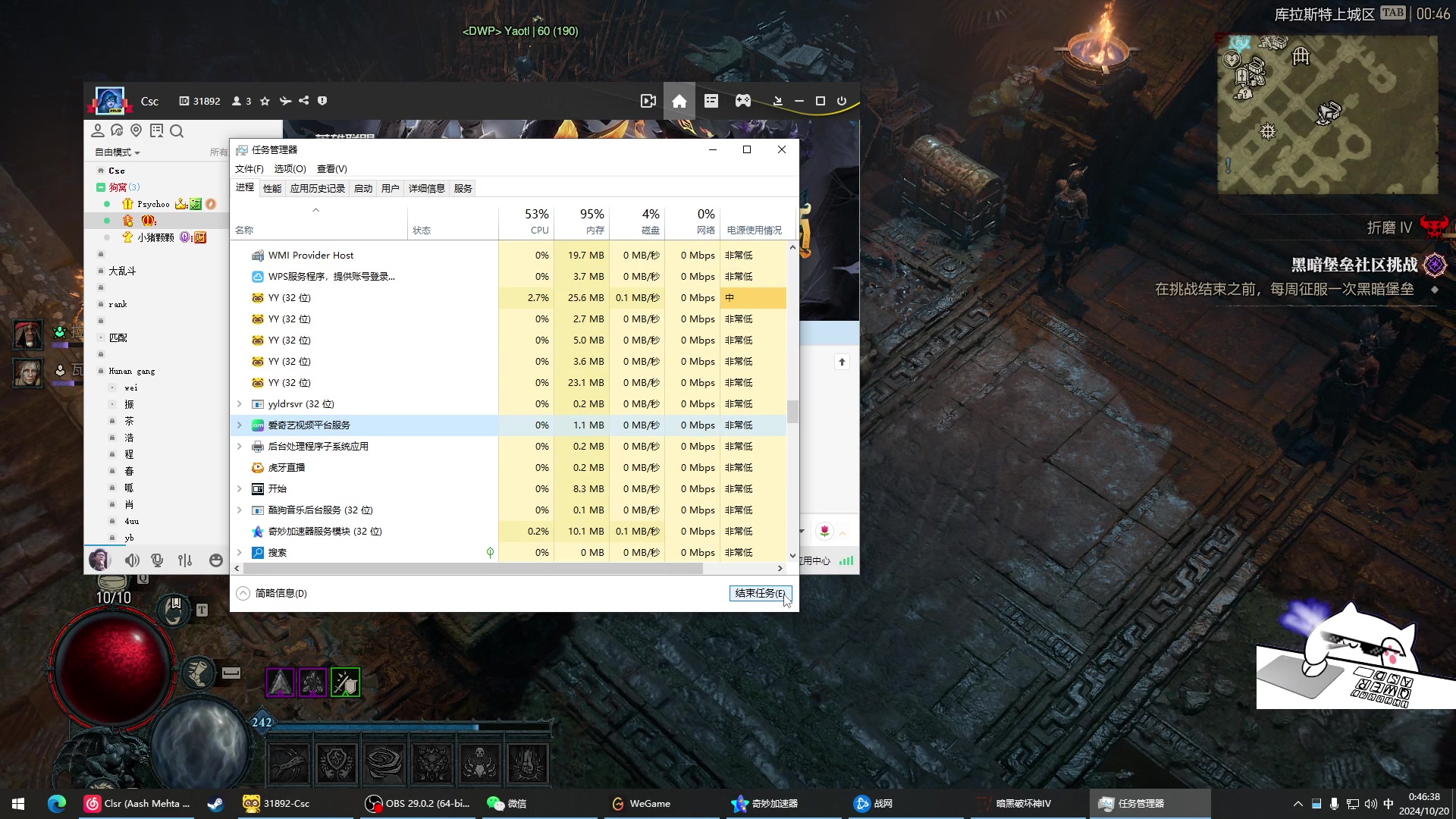Switch to OBS 29.0.2 in taskbar
The image size is (1456, 819).
[419, 804]
